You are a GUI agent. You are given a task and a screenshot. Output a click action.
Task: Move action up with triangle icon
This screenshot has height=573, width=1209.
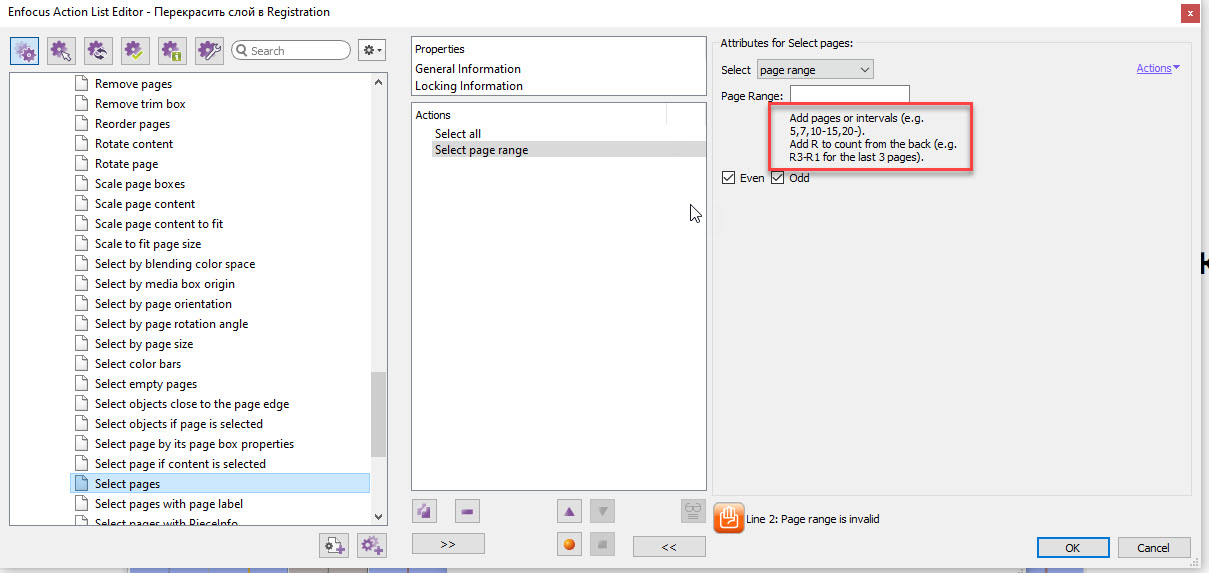coord(569,511)
